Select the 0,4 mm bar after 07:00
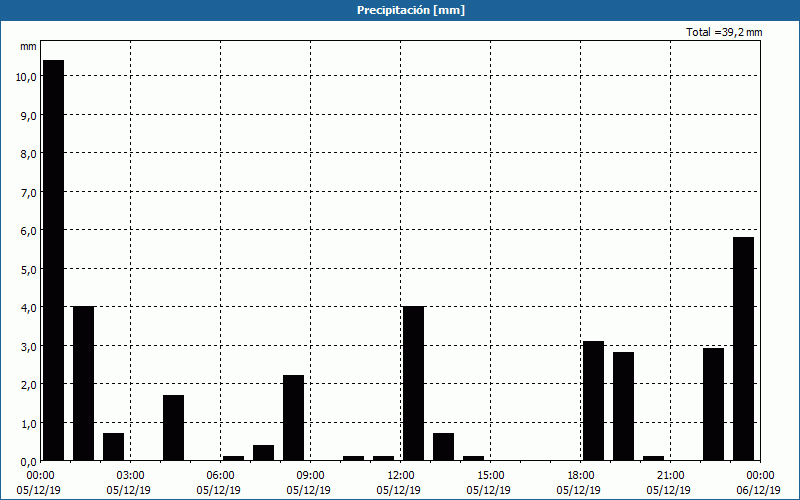The width and height of the screenshot is (800, 500). (263, 453)
